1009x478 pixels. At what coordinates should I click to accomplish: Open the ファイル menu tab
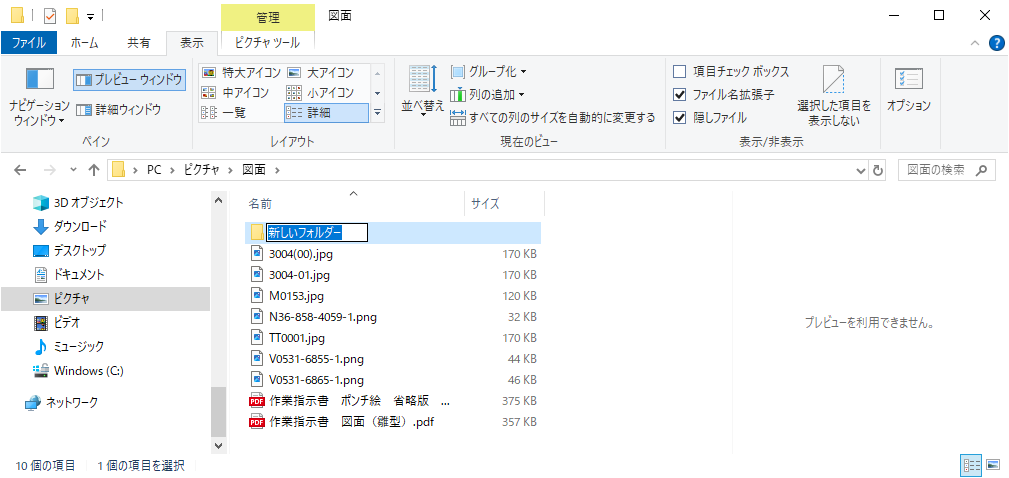[29, 43]
